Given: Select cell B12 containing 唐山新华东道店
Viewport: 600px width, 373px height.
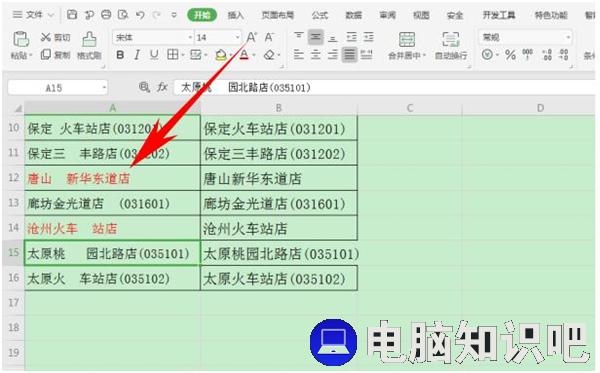Looking at the screenshot, I should [x=279, y=178].
